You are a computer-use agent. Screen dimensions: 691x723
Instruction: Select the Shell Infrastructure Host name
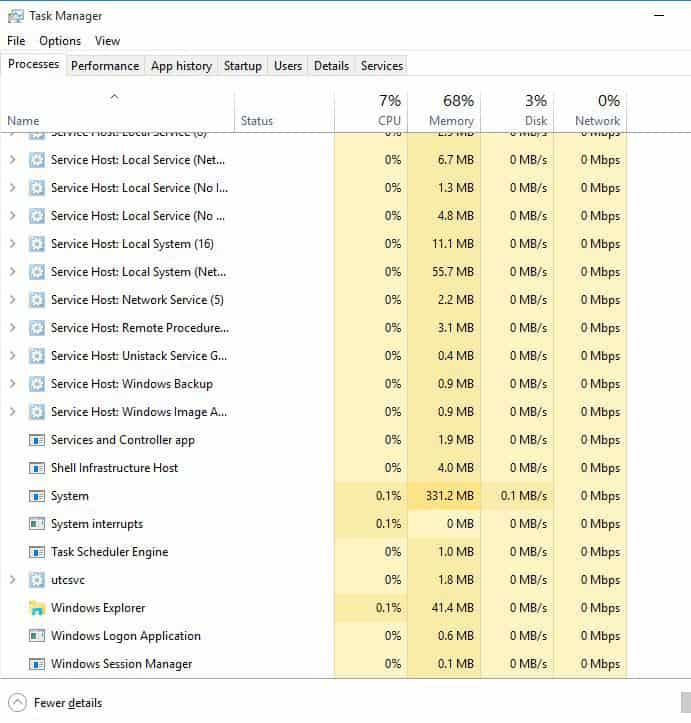114,468
